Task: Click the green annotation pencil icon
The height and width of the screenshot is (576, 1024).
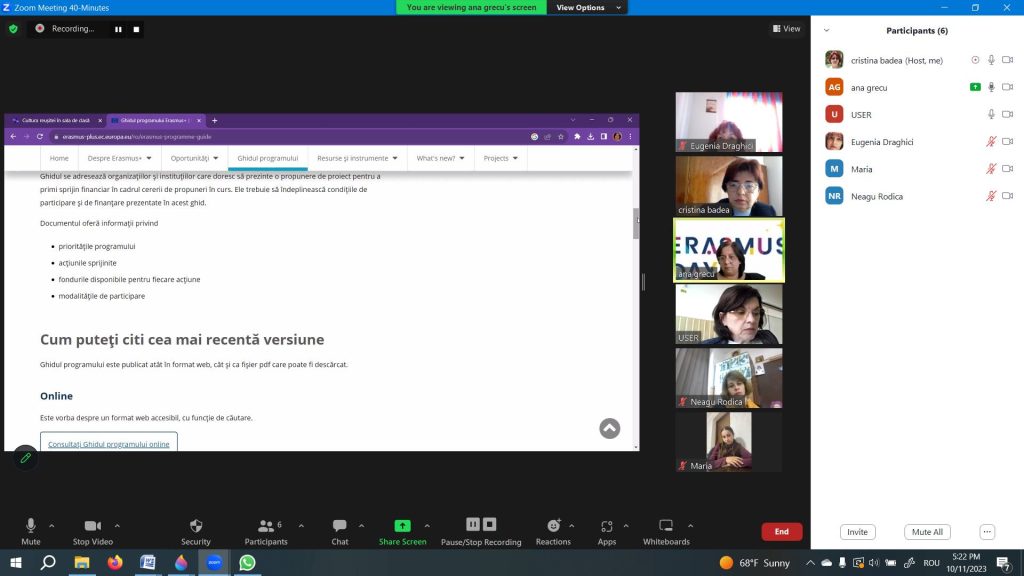Action: click(25, 458)
